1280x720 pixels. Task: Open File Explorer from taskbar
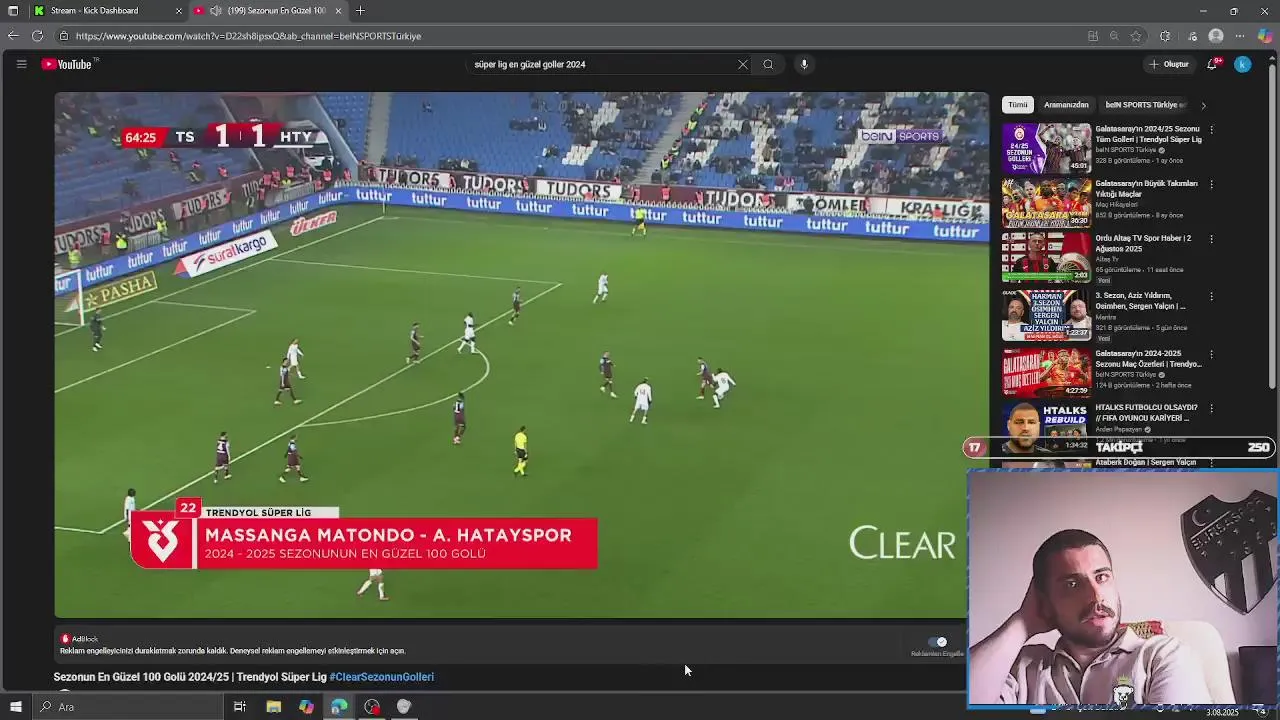click(273, 707)
